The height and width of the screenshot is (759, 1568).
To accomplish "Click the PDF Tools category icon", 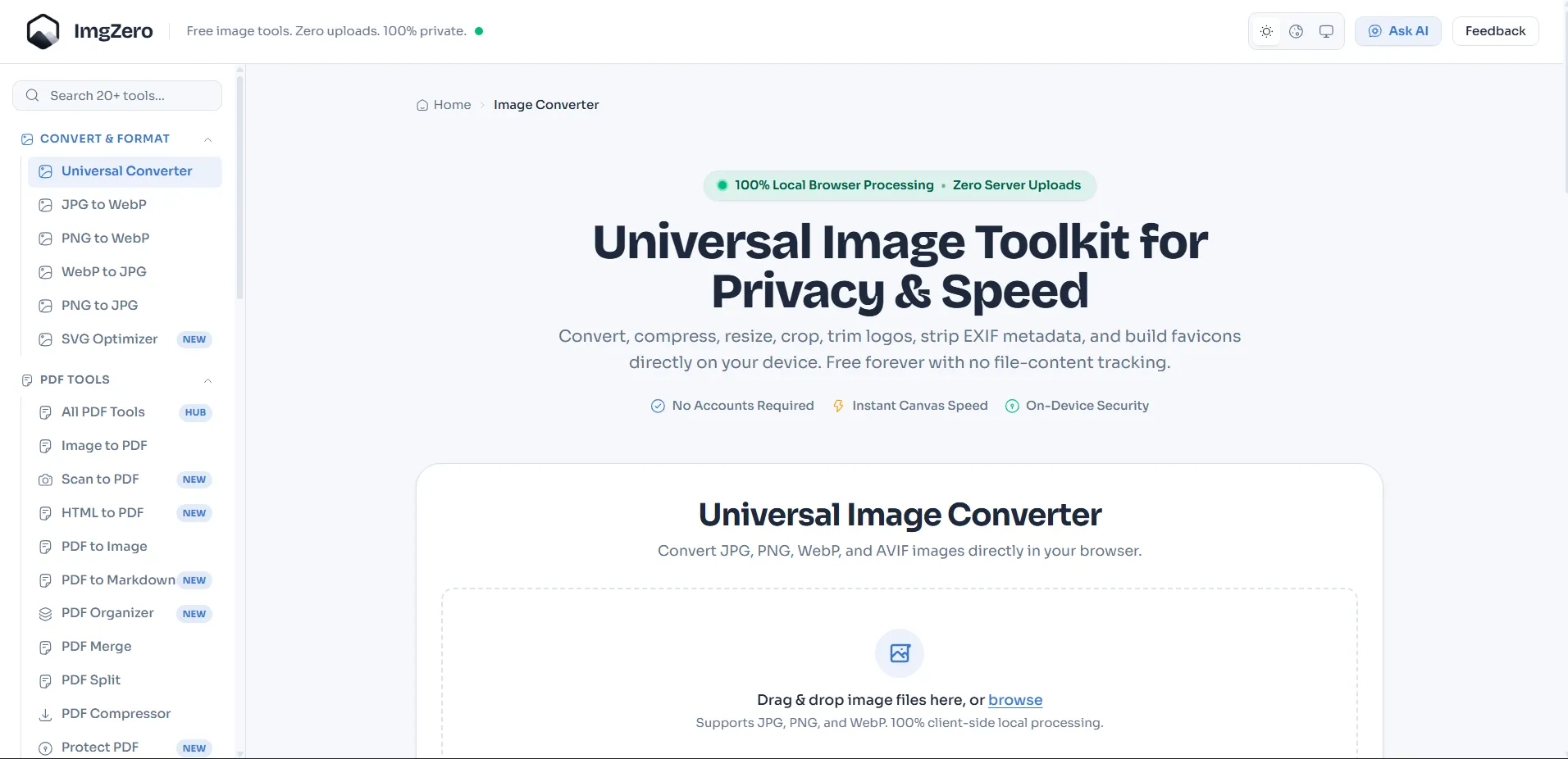I will coord(27,380).
